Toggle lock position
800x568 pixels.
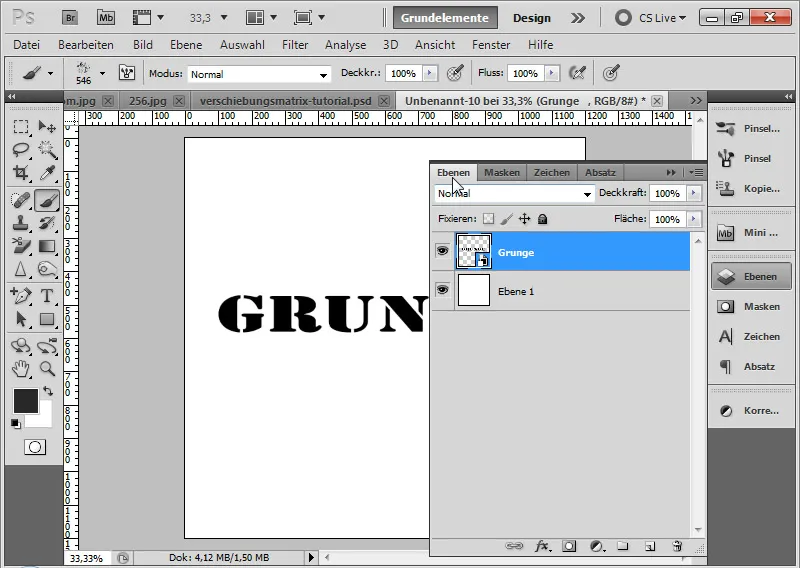point(524,219)
